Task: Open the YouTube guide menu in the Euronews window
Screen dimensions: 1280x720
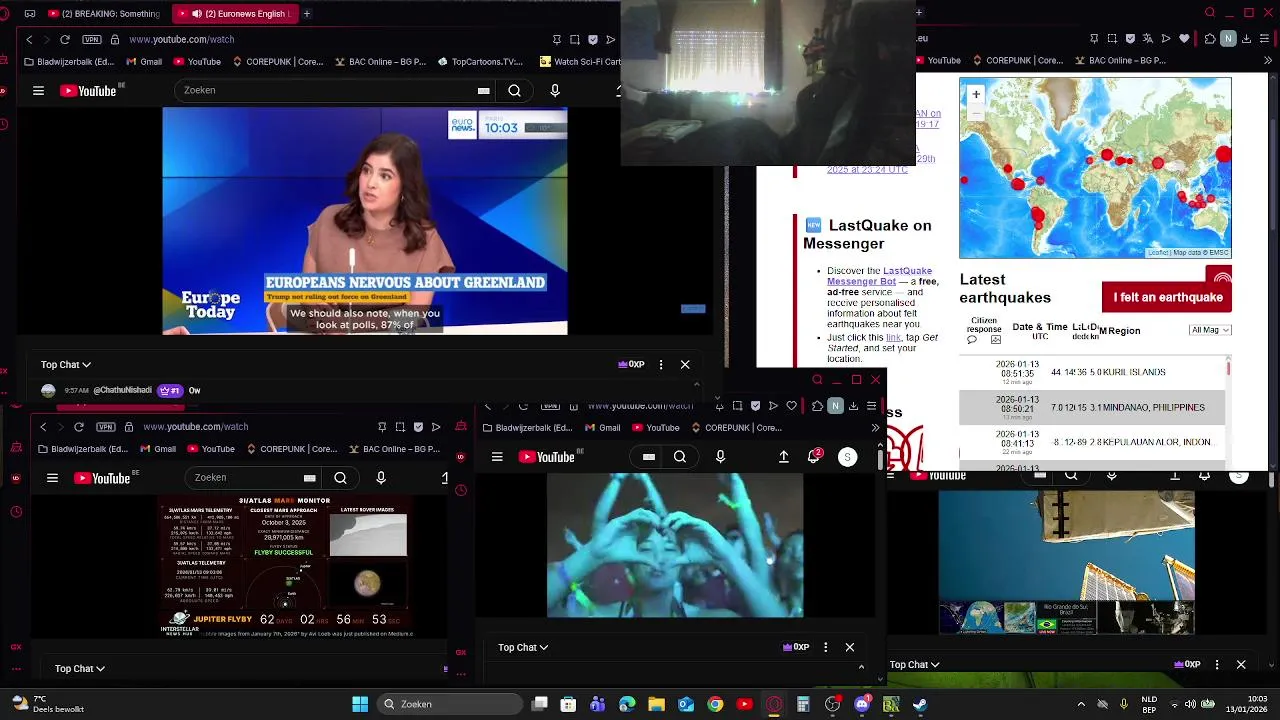Action: pyautogui.click(x=38, y=90)
